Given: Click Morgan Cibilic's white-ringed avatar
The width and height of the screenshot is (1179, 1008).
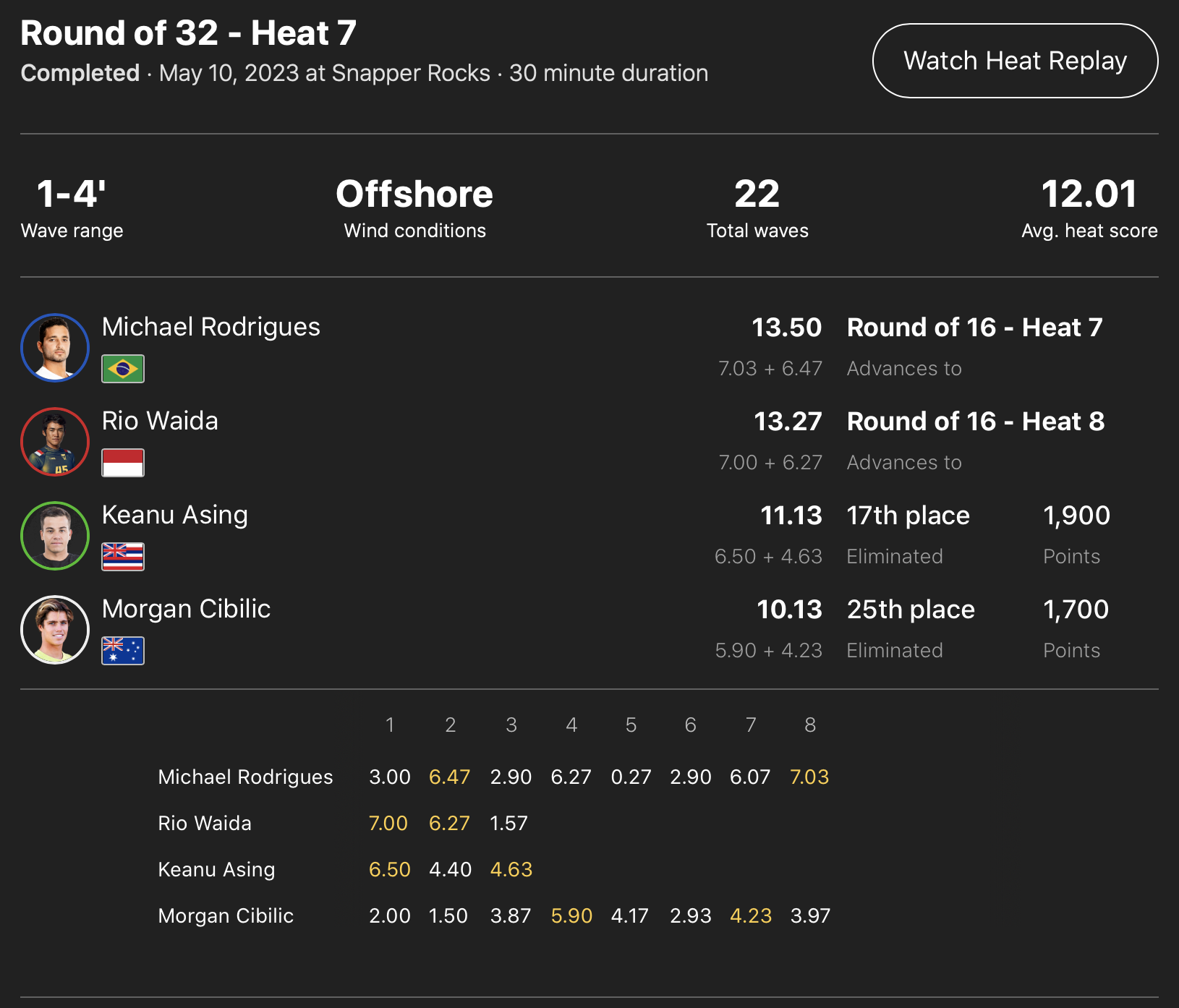Looking at the screenshot, I should [x=55, y=629].
